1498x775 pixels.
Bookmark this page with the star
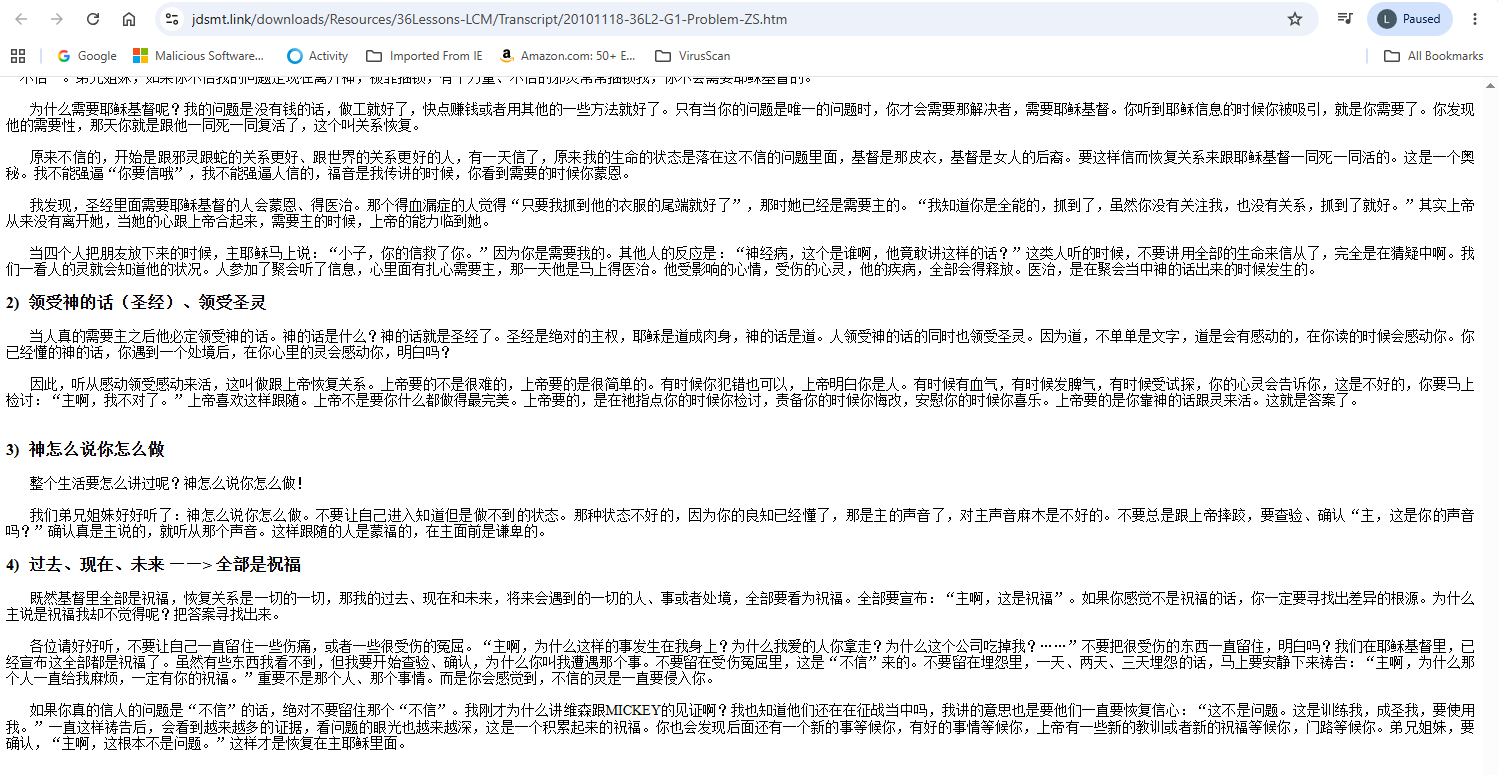[1295, 19]
